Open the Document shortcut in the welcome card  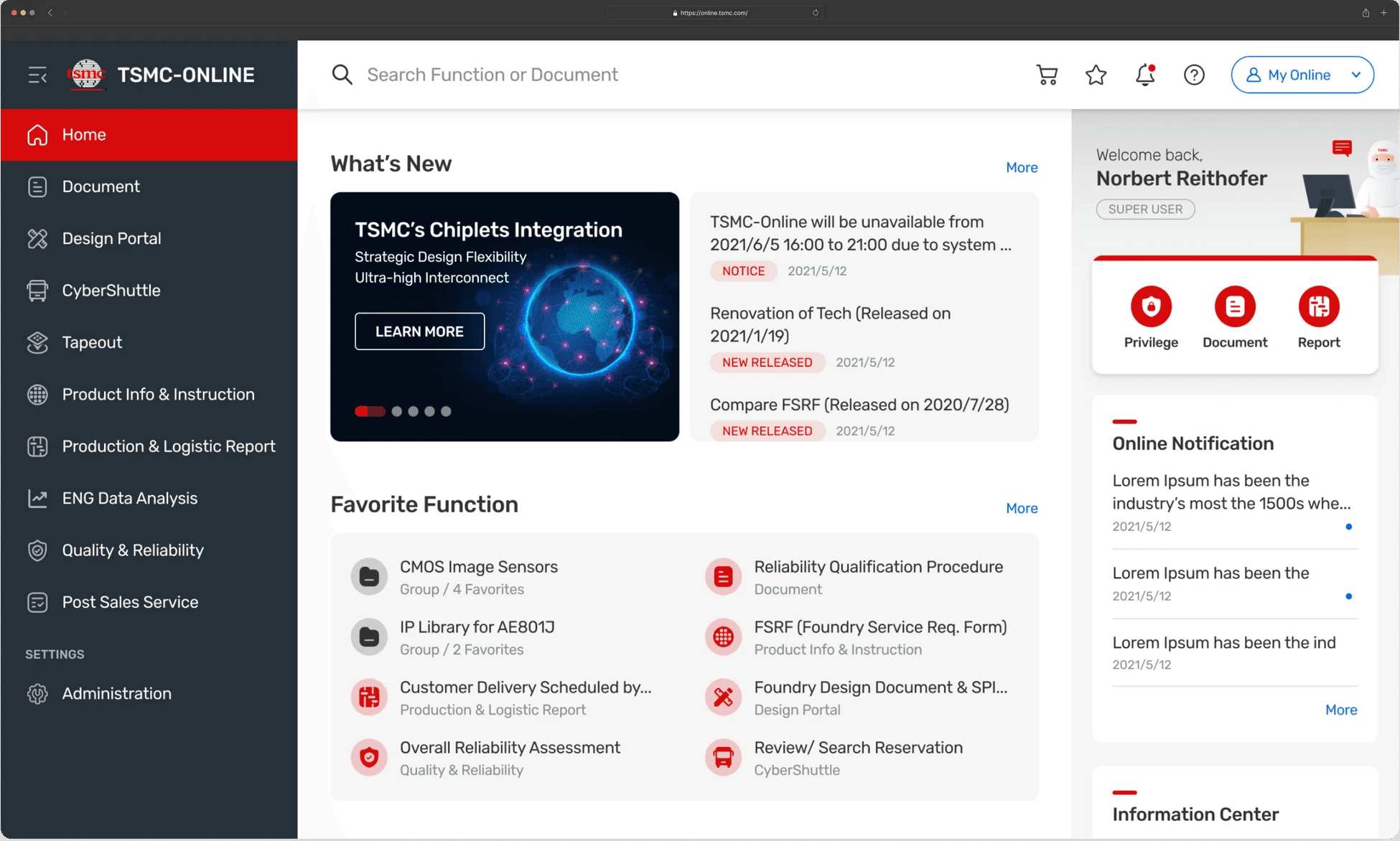pyautogui.click(x=1235, y=306)
